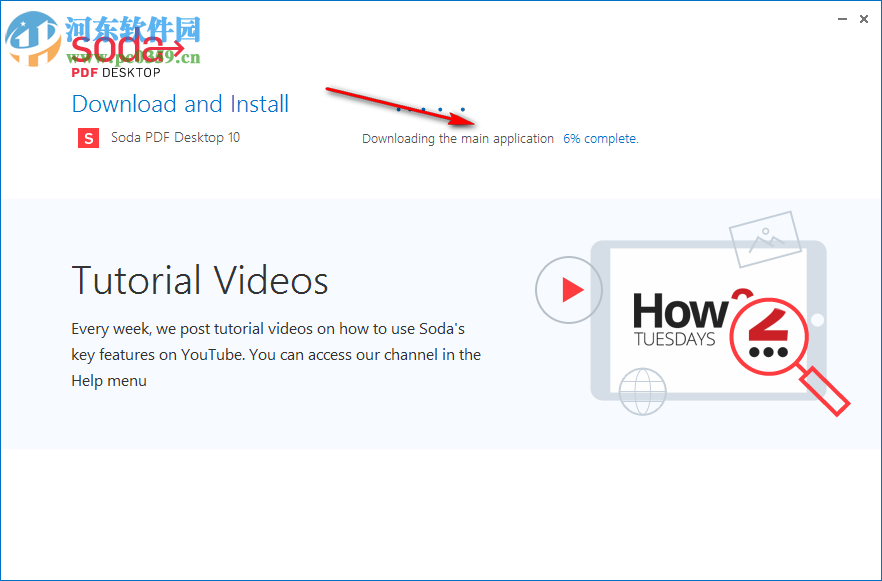Click the 'Every week, we post' description line
The width and height of the screenshot is (882, 581).
[x=268, y=328]
